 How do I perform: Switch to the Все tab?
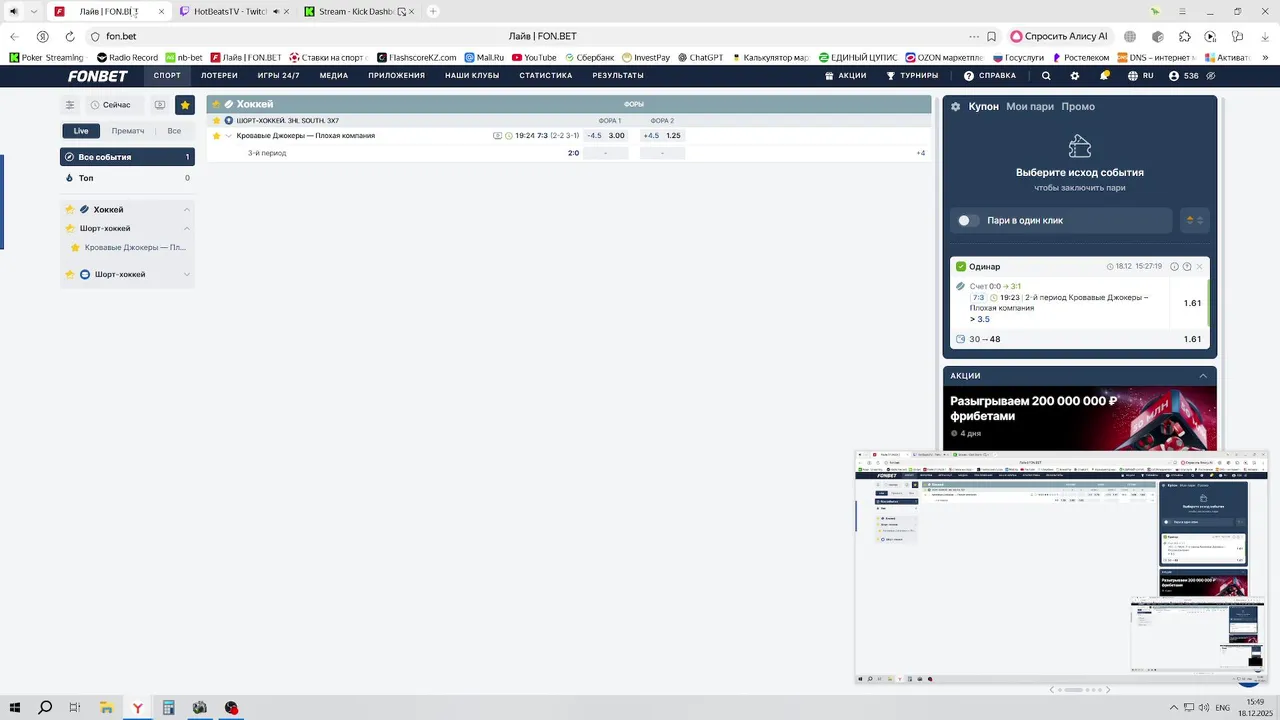(174, 131)
